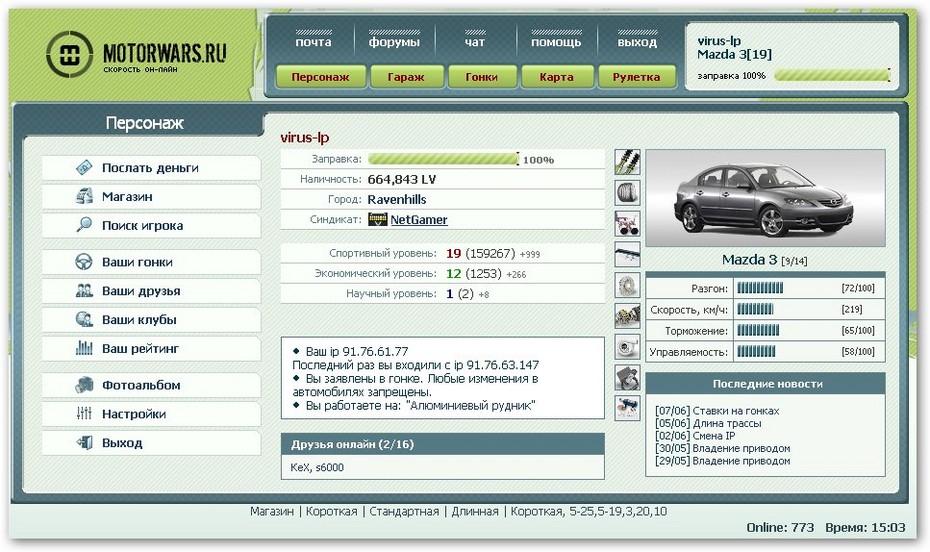
Task: Click the steering wheel icon for Ваши гонки
Action: point(84,262)
